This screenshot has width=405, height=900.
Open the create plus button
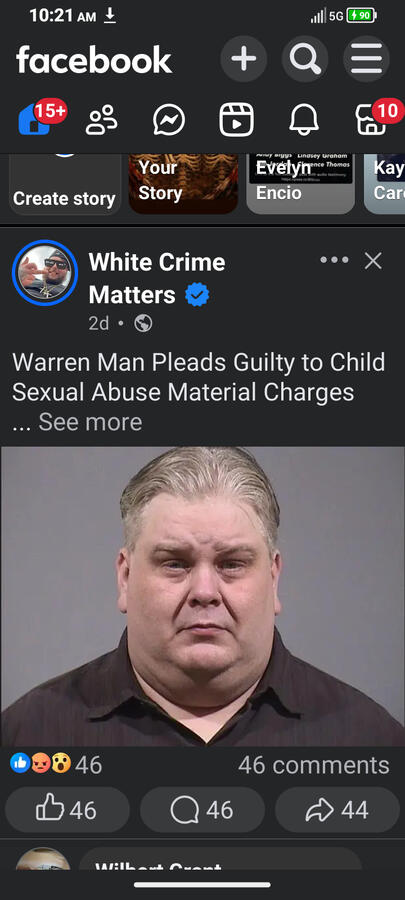click(x=244, y=59)
